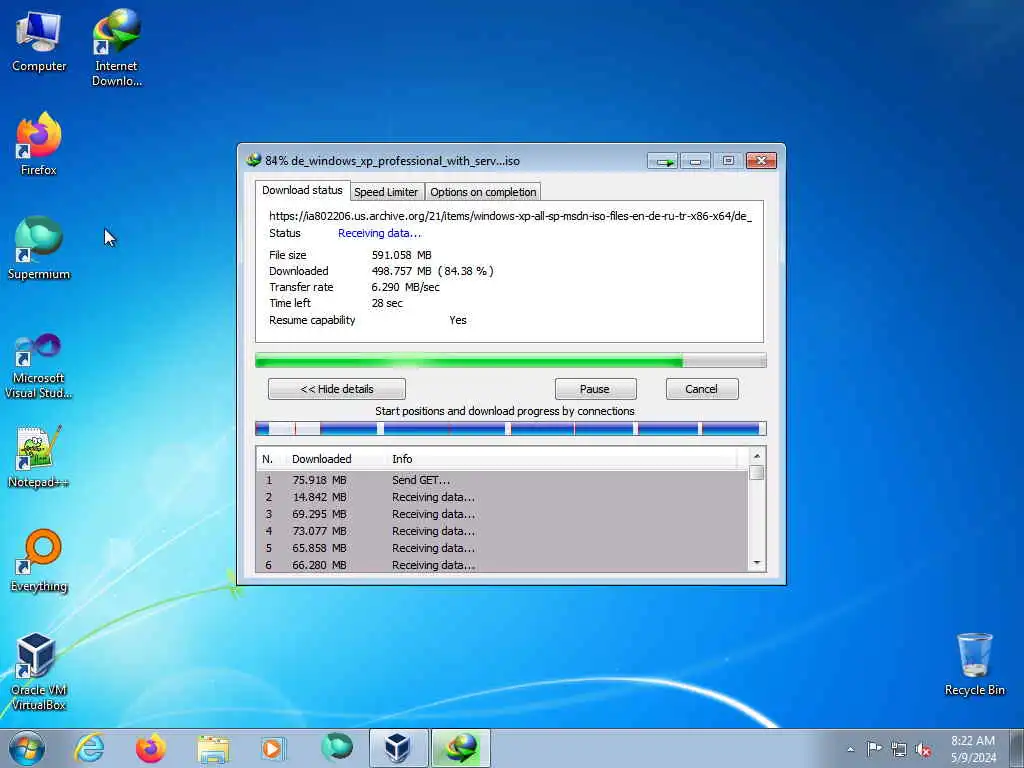1024x768 pixels.
Task: Open Supermium browser from taskbar
Action: point(336,747)
